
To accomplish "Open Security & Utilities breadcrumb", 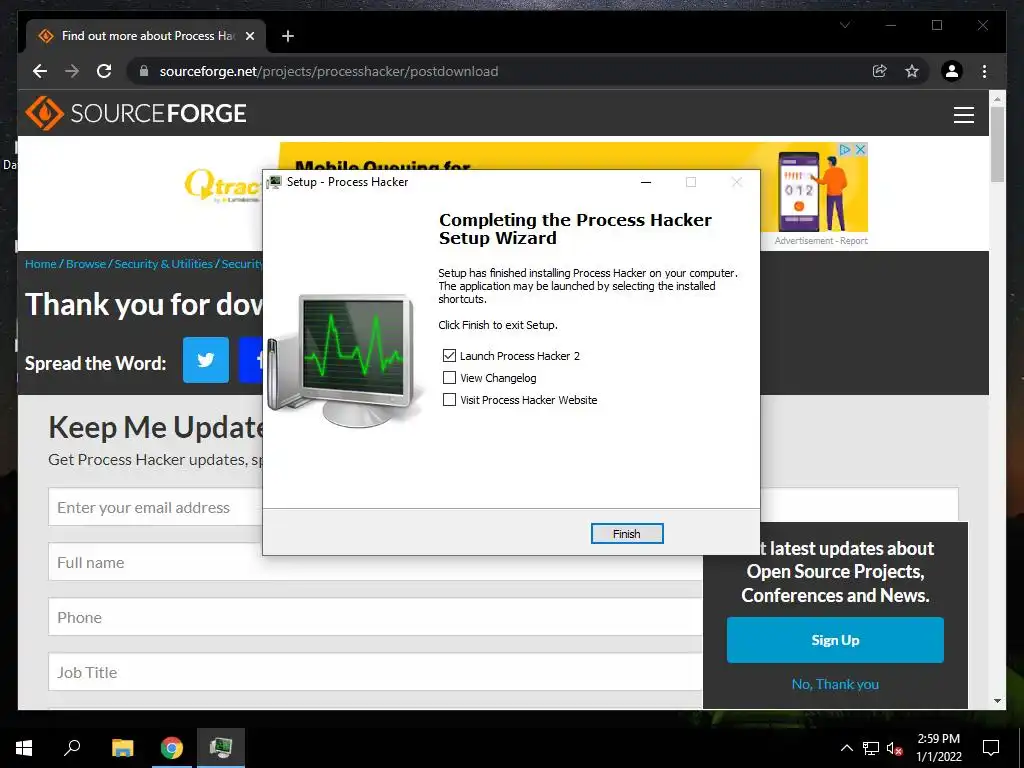I will pyautogui.click(x=163, y=264).
